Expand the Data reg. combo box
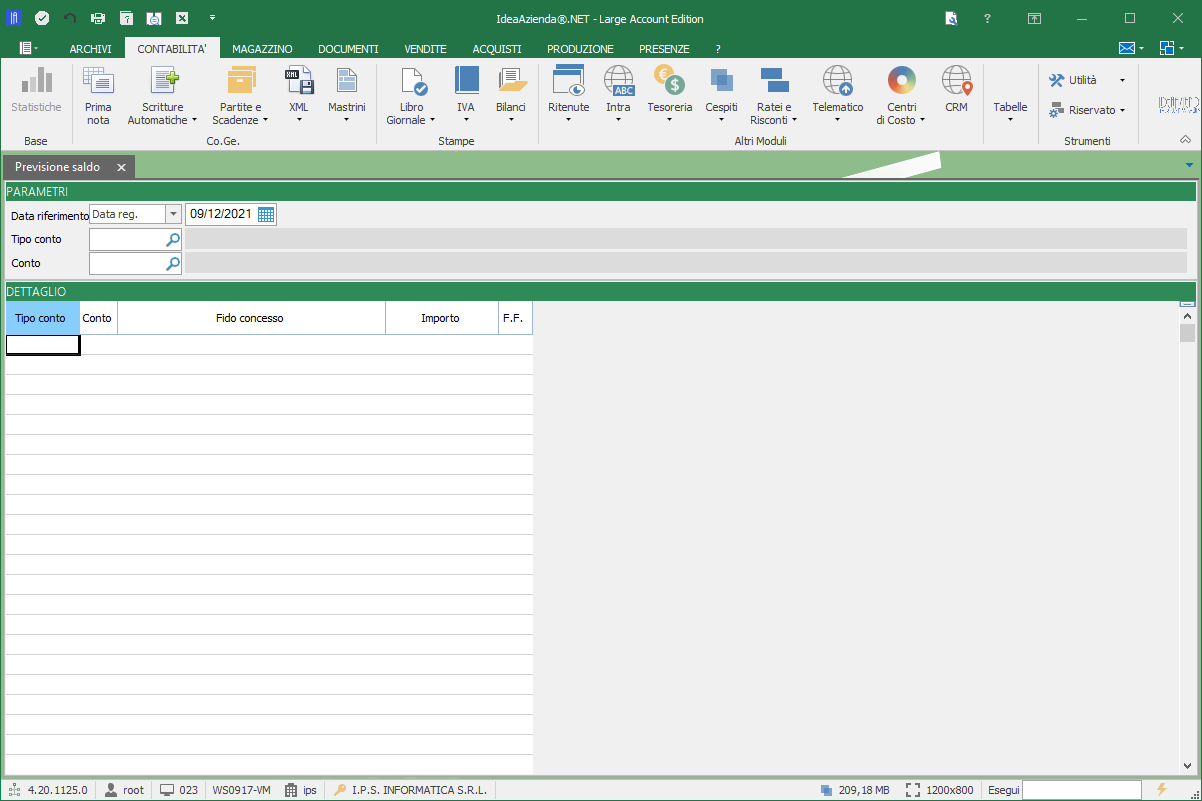Screen dimensions: 1202x801 point(173,214)
